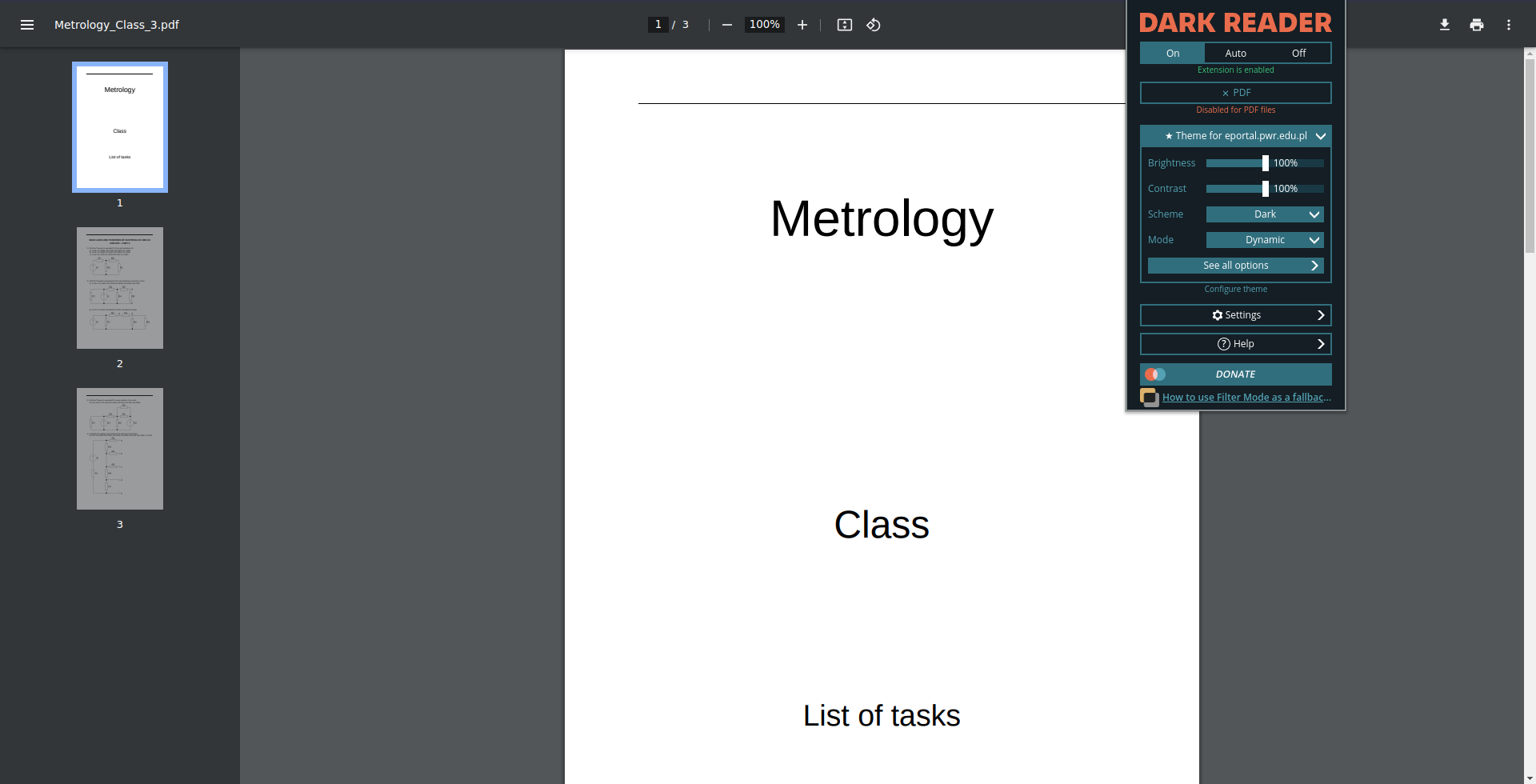Click the fit to page icon
Image resolution: width=1536 pixels, height=784 pixels.
(845, 25)
